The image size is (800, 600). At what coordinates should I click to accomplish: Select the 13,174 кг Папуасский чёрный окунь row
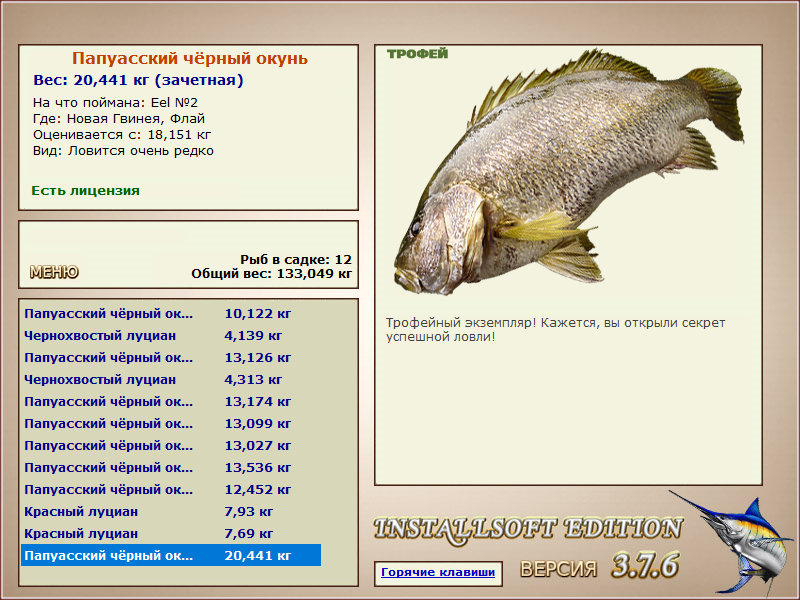171,402
